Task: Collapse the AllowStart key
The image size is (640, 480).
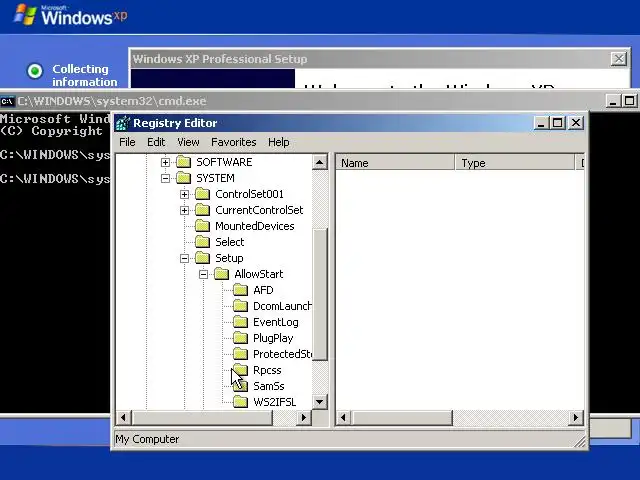Action: point(203,274)
